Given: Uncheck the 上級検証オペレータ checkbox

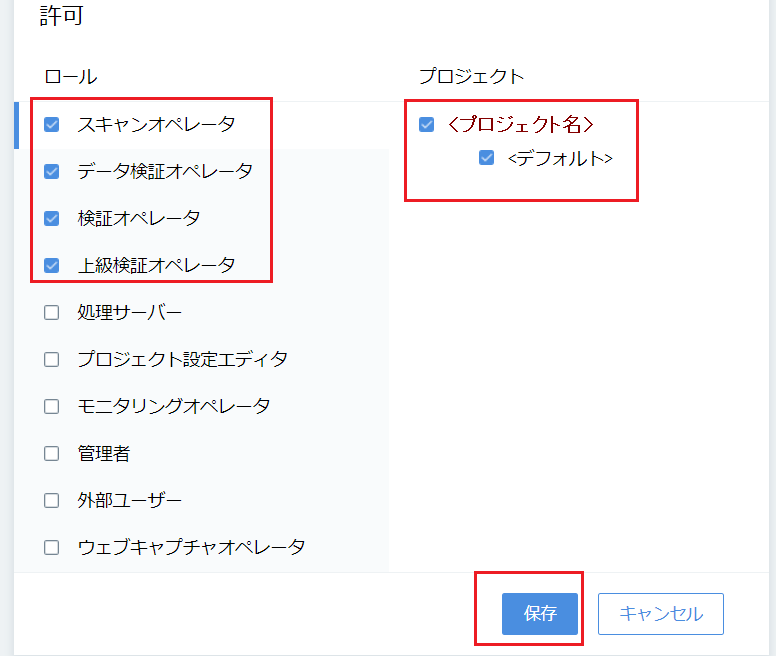Looking at the screenshot, I should [51, 265].
